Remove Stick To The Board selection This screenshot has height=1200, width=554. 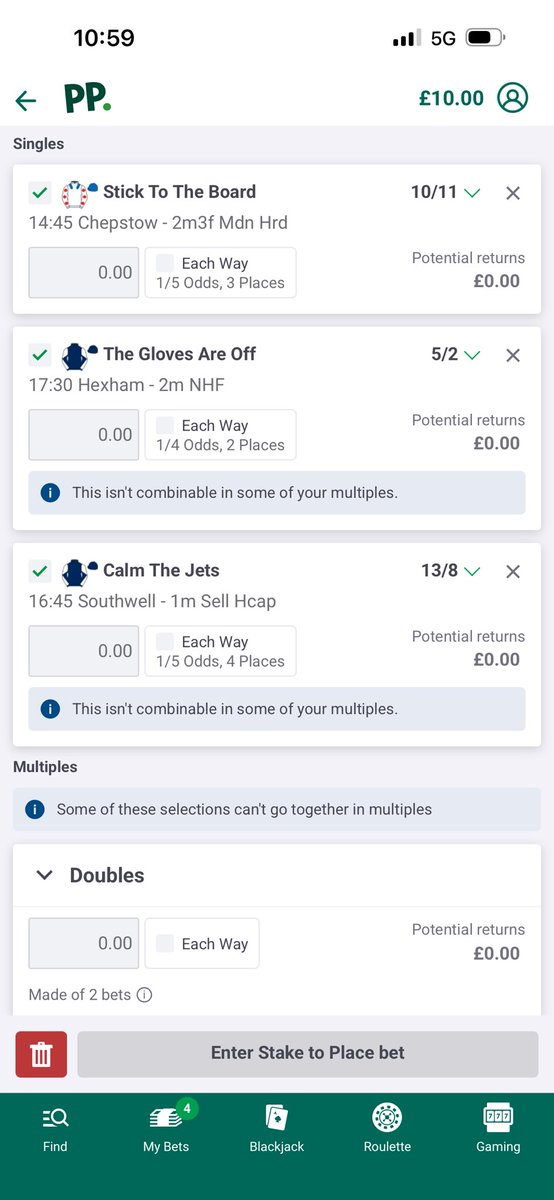coord(513,193)
